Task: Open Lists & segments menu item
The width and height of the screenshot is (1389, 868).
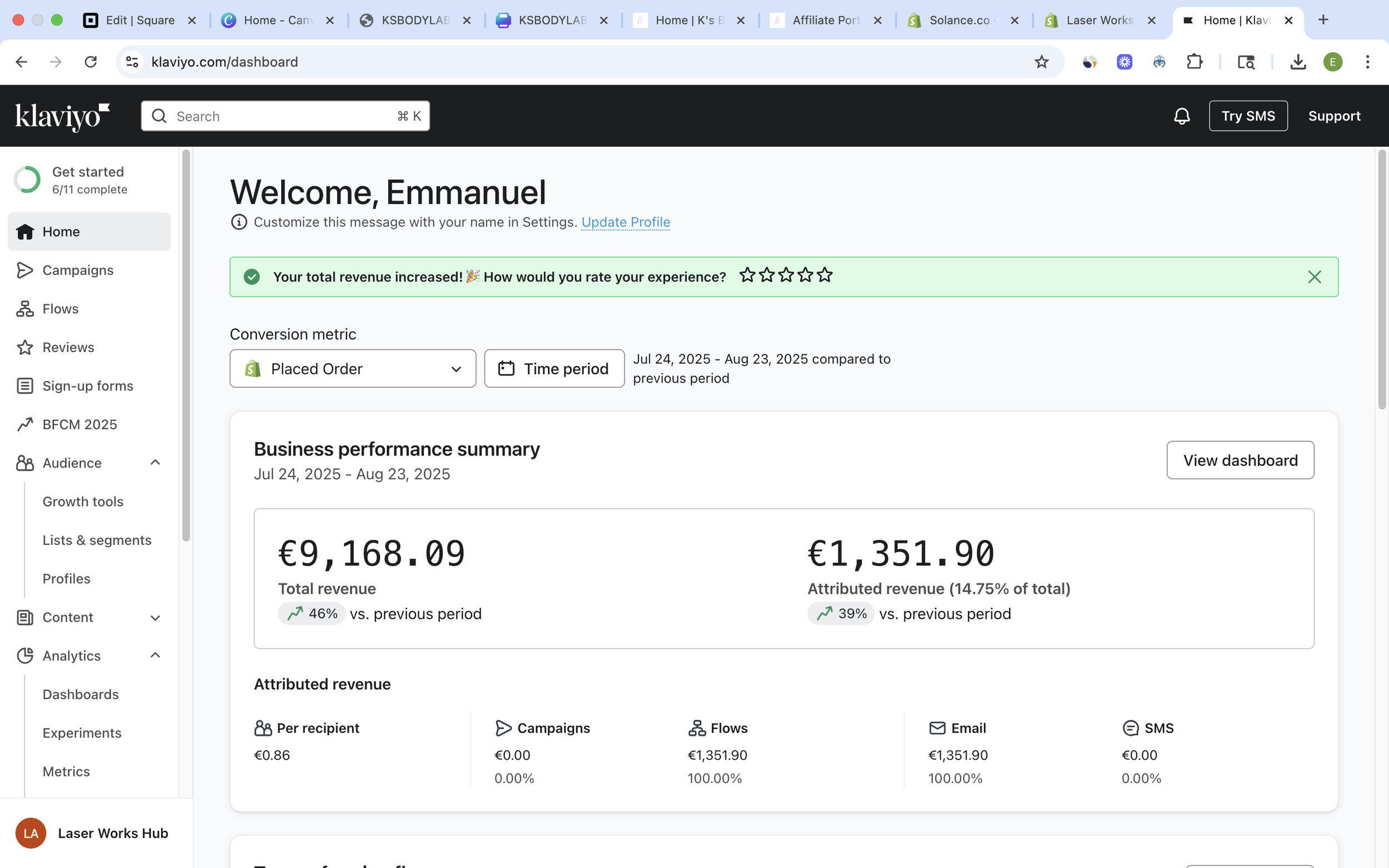Action: tap(97, 540)
